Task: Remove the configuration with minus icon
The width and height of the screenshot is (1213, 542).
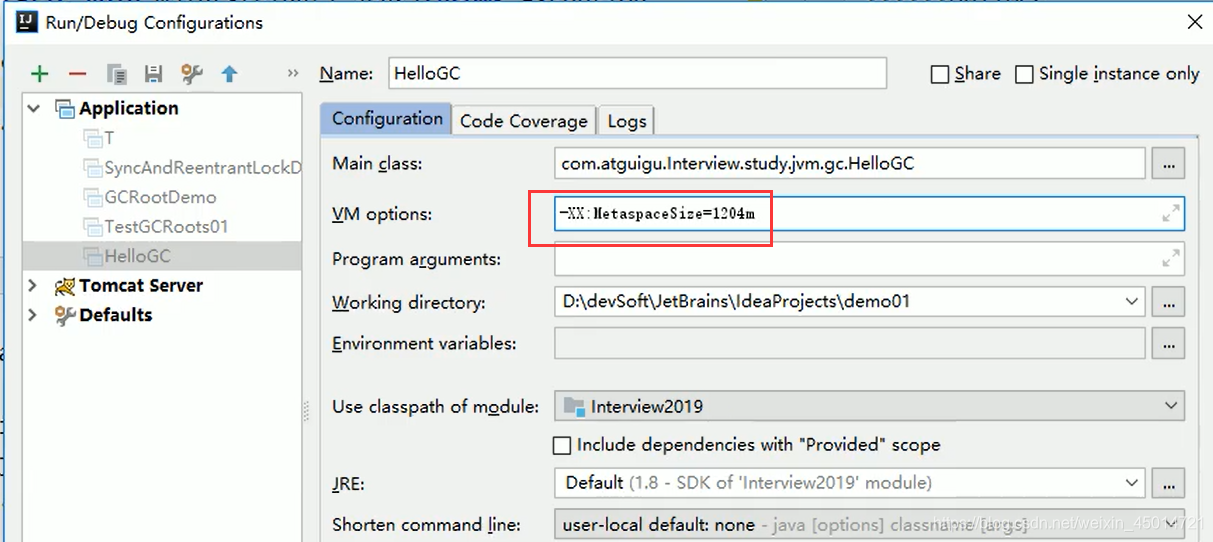Action: 77,74
